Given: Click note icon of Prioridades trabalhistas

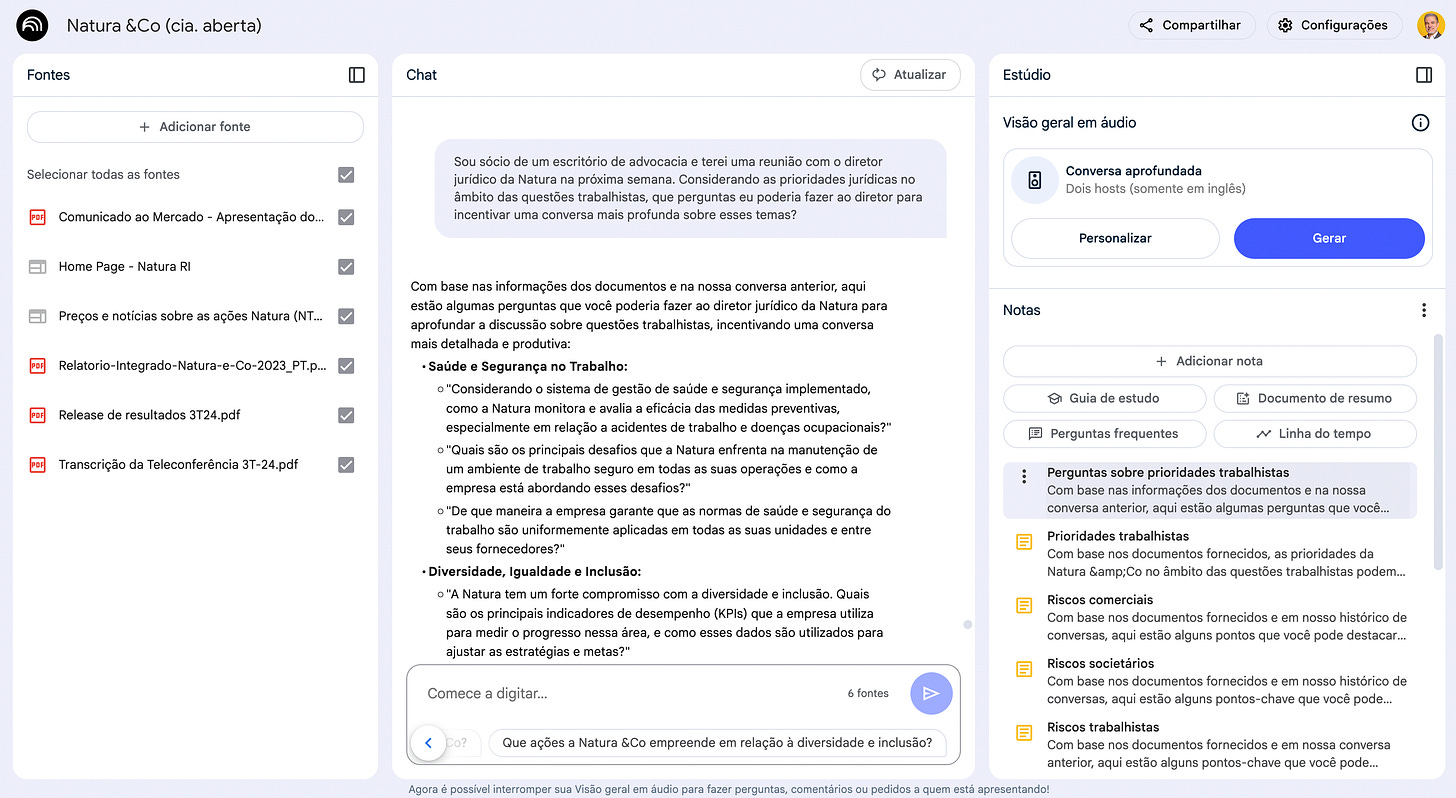Looking at the screenshot, I should [x=1023, y=542].
